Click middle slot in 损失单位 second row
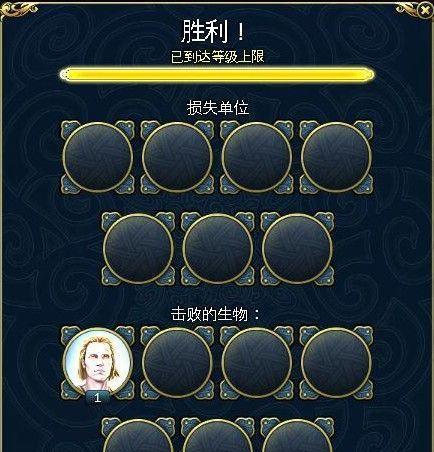434x452 pixels. [217, 249]
